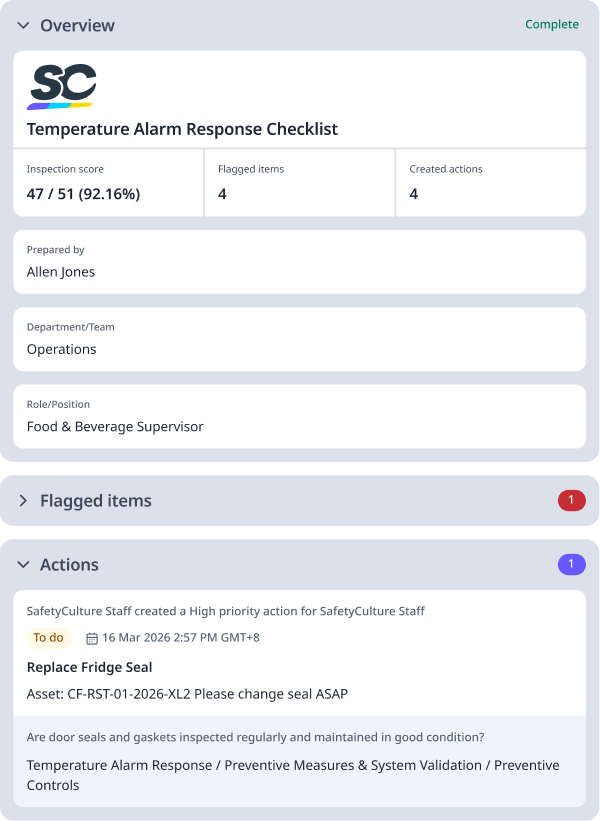600x821 pixels.
Task: Click the red badge on Flagged items header
Action: pos(571,500)
